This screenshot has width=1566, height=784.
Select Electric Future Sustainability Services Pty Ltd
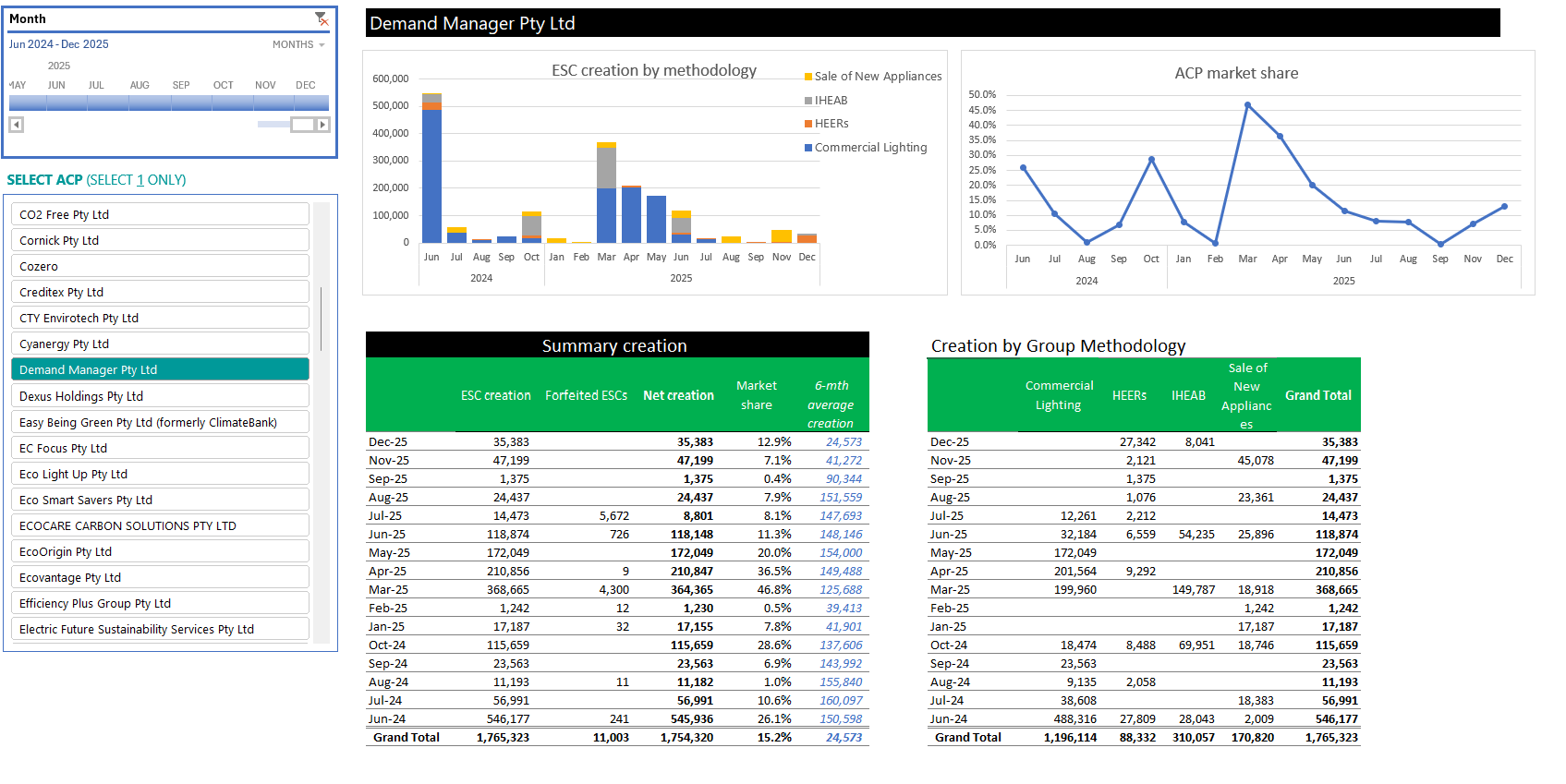point(160,629)
